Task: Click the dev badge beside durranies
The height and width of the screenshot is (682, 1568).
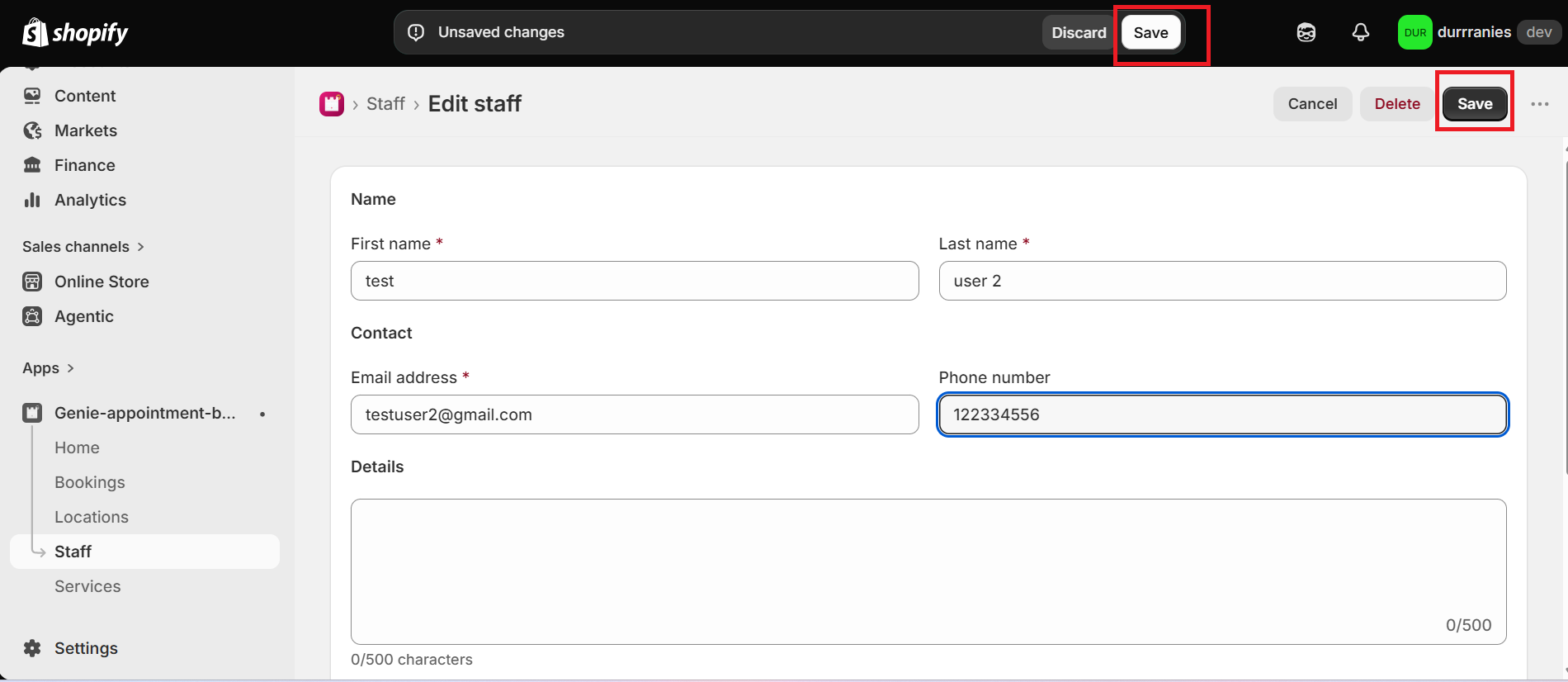Action: [x=1539, y=32]
